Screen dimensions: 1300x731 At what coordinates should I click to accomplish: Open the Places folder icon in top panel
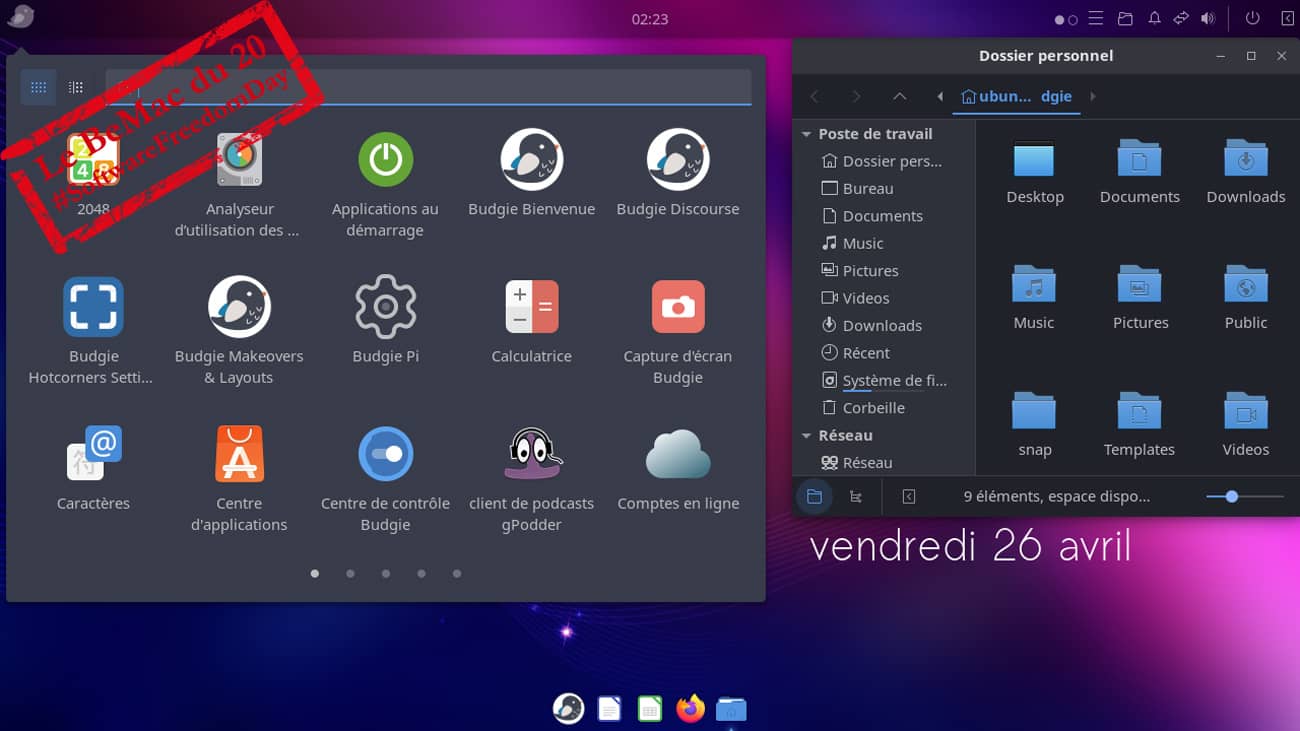click(1125, 18)
